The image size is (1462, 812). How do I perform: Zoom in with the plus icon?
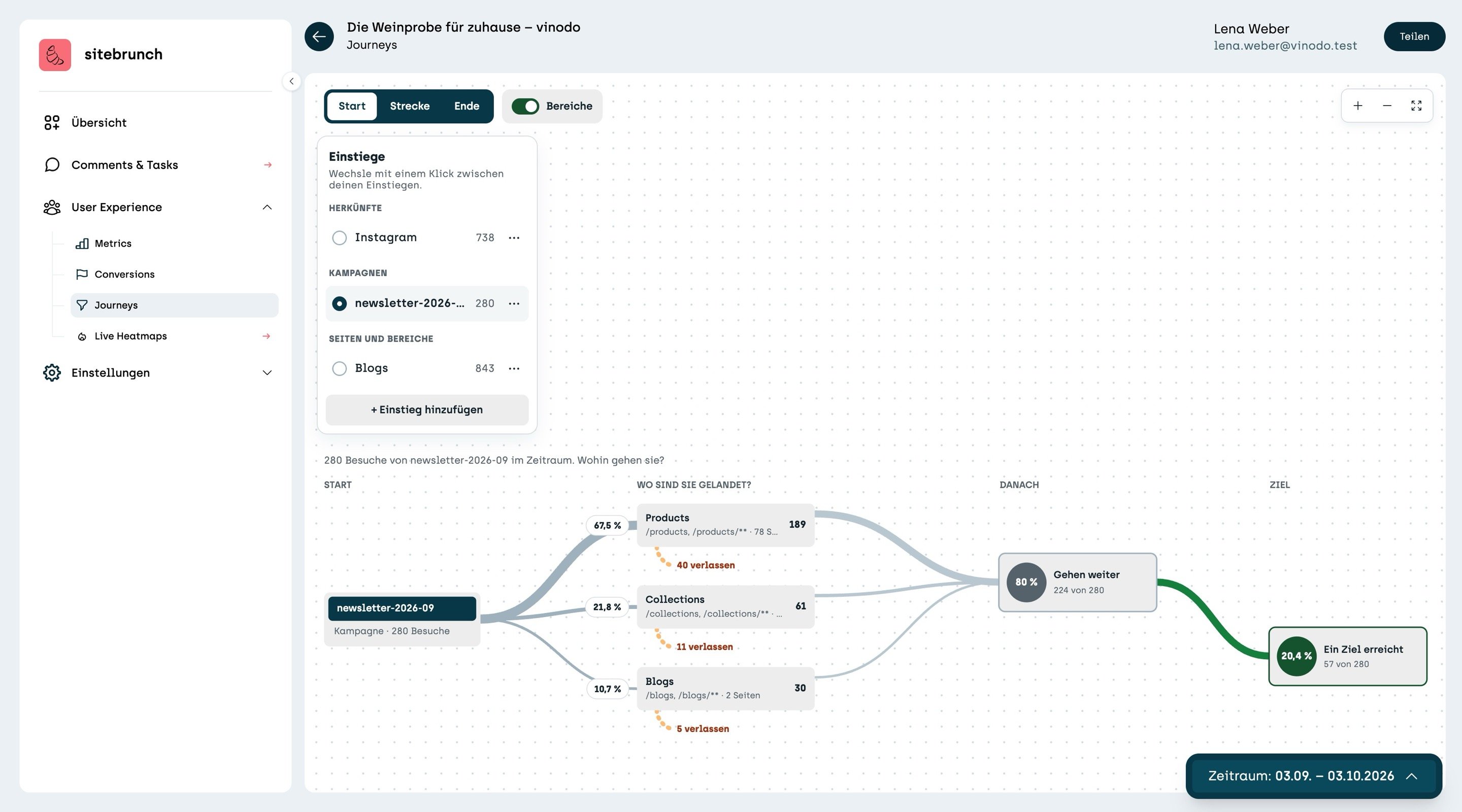[1357, 106]
